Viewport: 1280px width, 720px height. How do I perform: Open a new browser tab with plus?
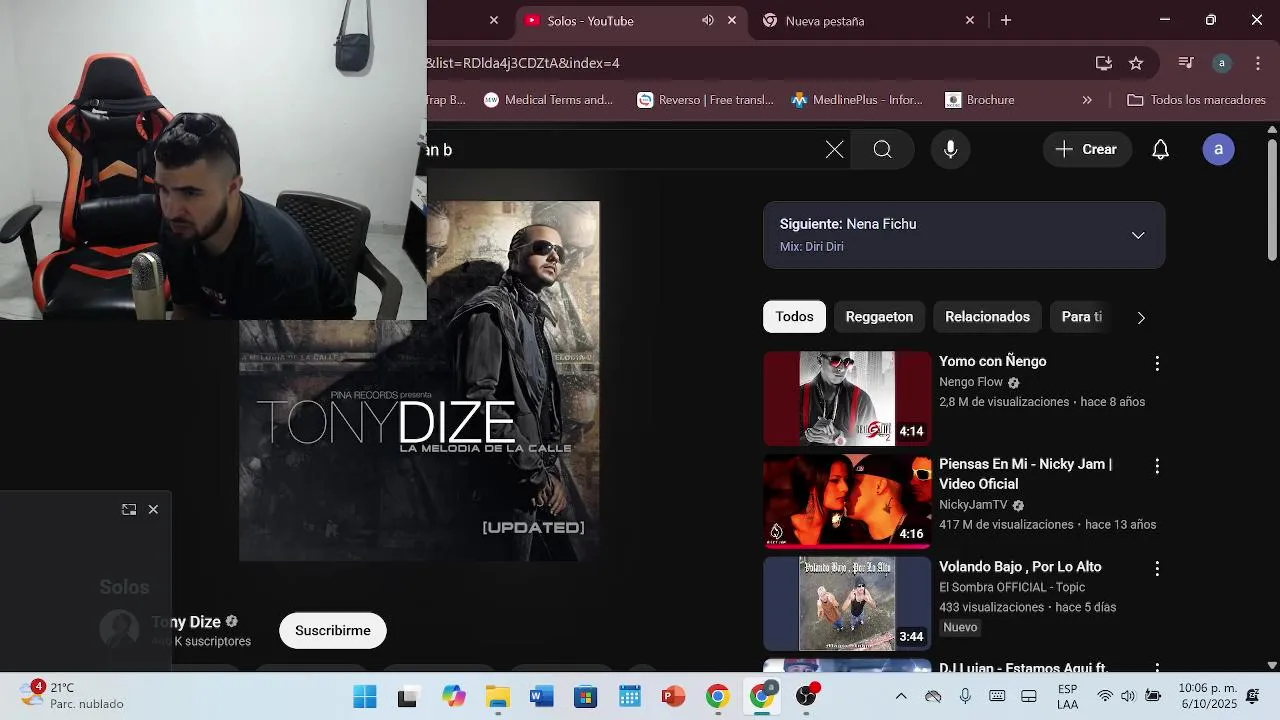tap(1006, 20)
